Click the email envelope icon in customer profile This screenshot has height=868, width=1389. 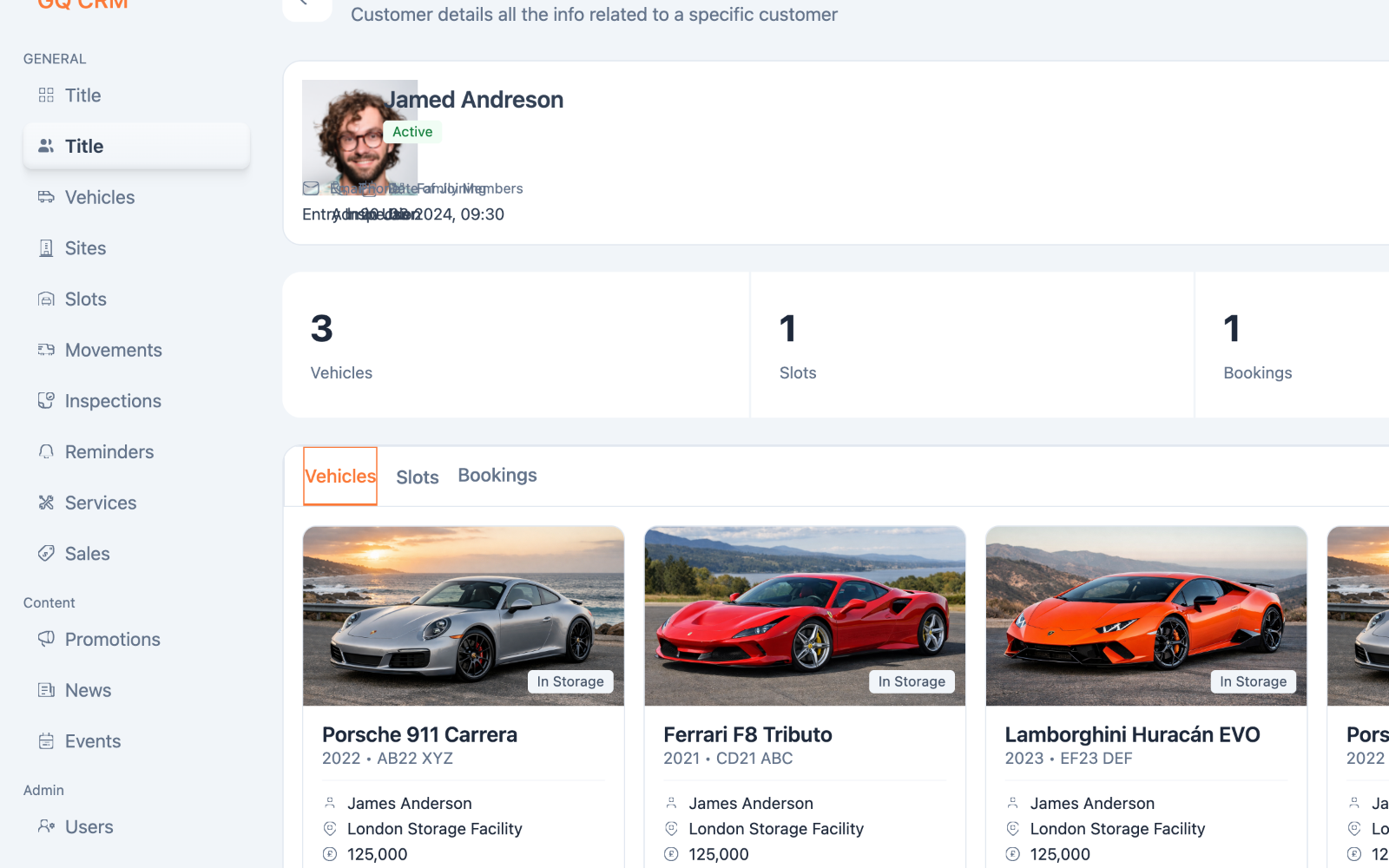point(311,188)
